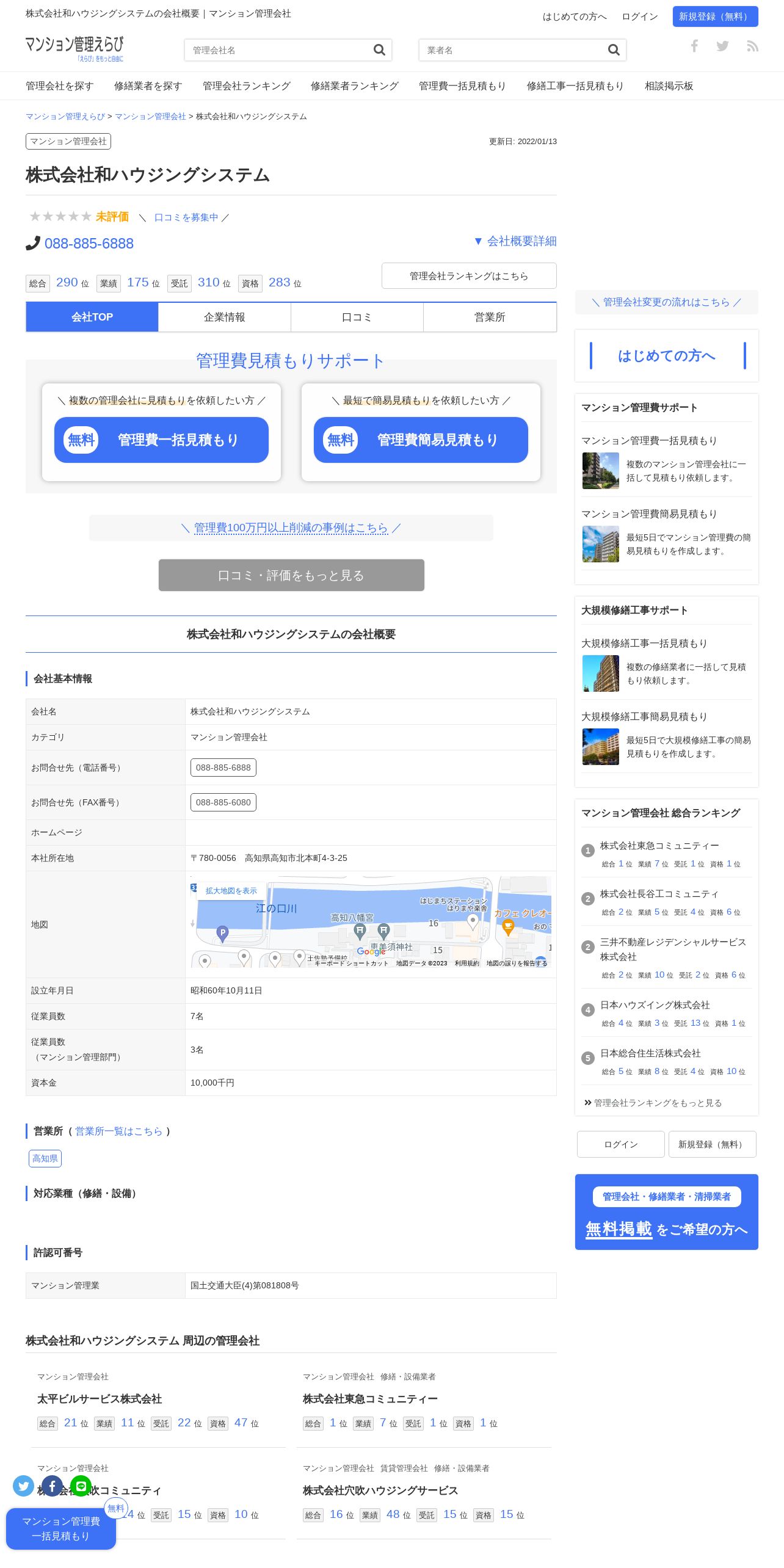This screenshot has height=1568, width=784.
Task: Open 管理会社ランキング in the navigation menu
Action: pos(247,86)
